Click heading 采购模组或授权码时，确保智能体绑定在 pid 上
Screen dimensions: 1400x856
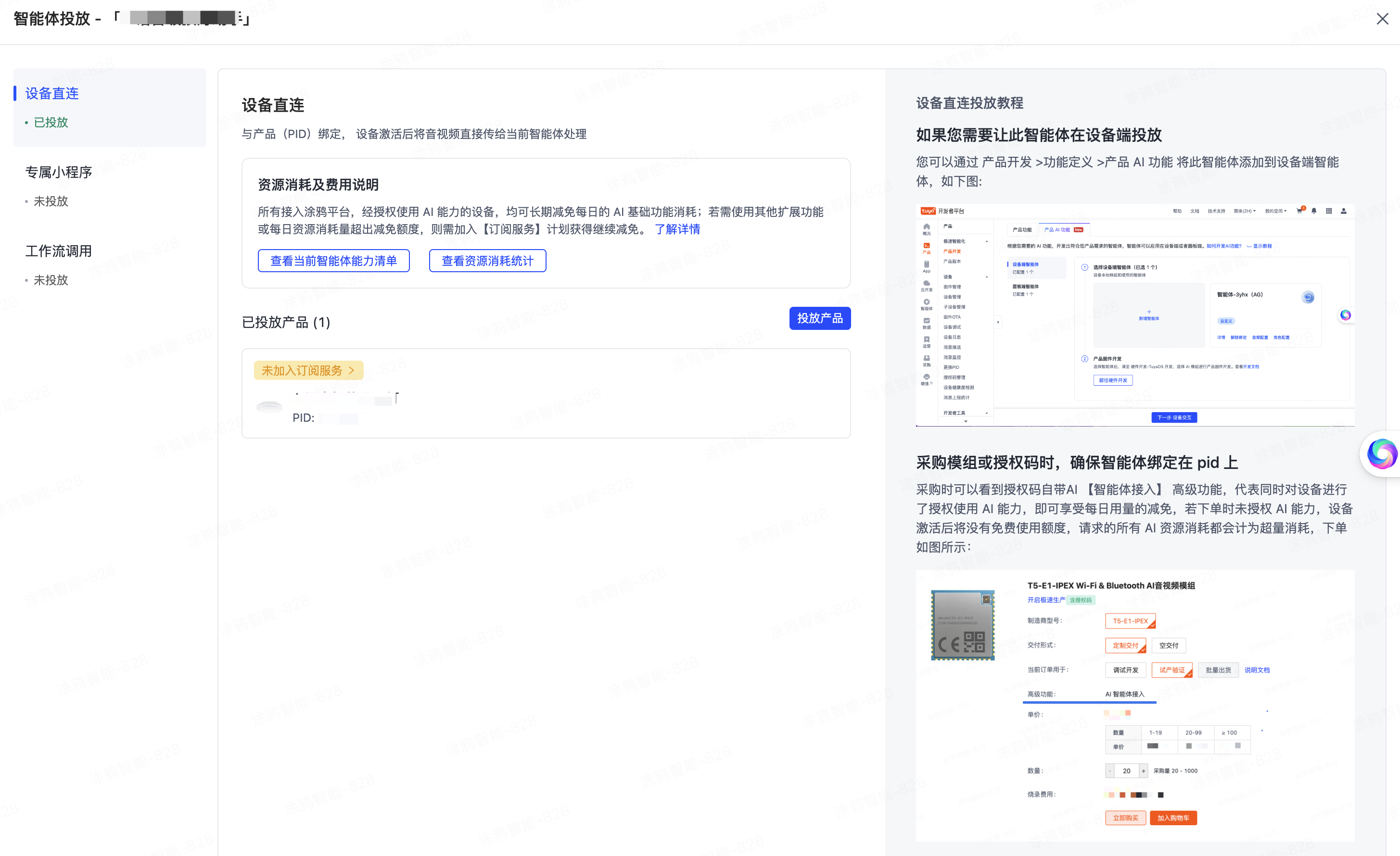point(1077,462)
